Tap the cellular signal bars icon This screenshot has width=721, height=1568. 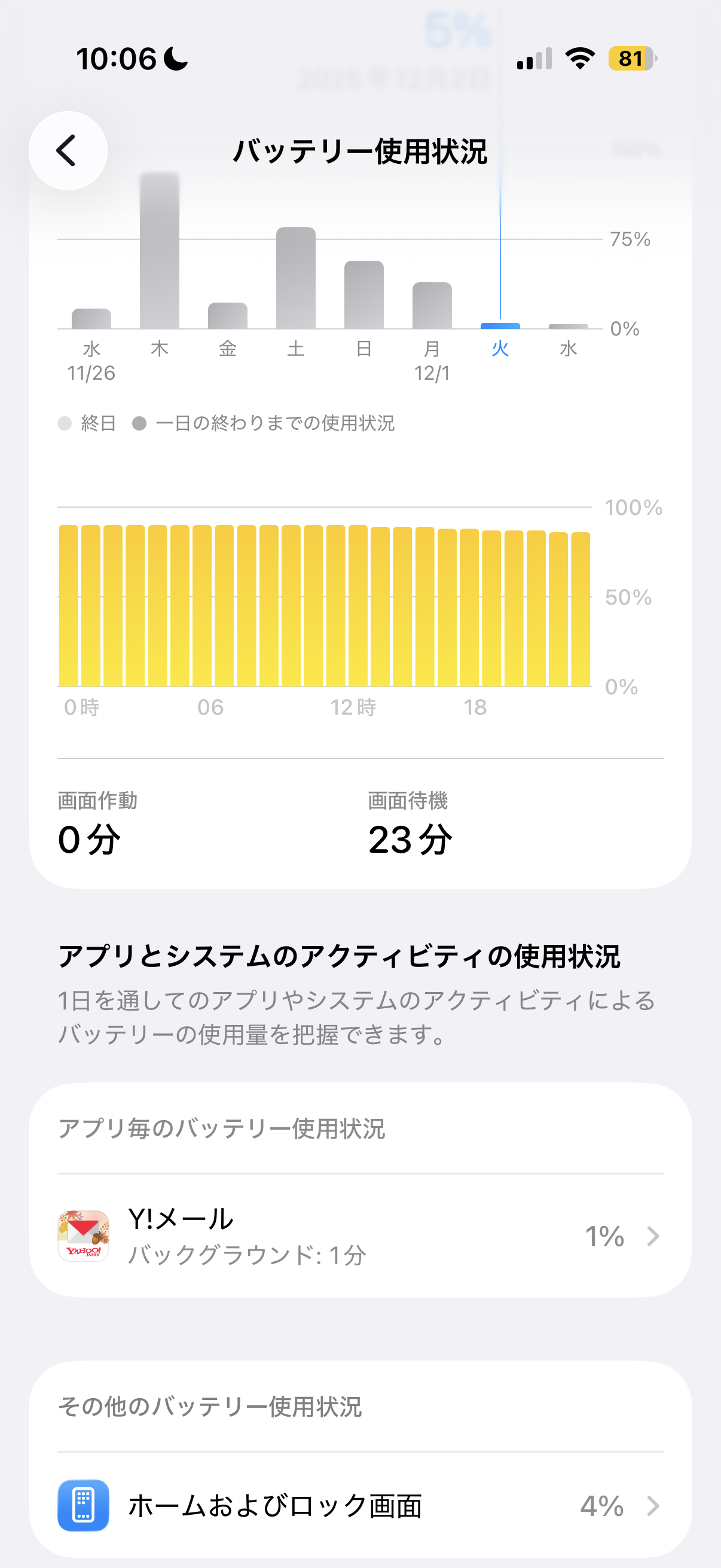(534, 59)
